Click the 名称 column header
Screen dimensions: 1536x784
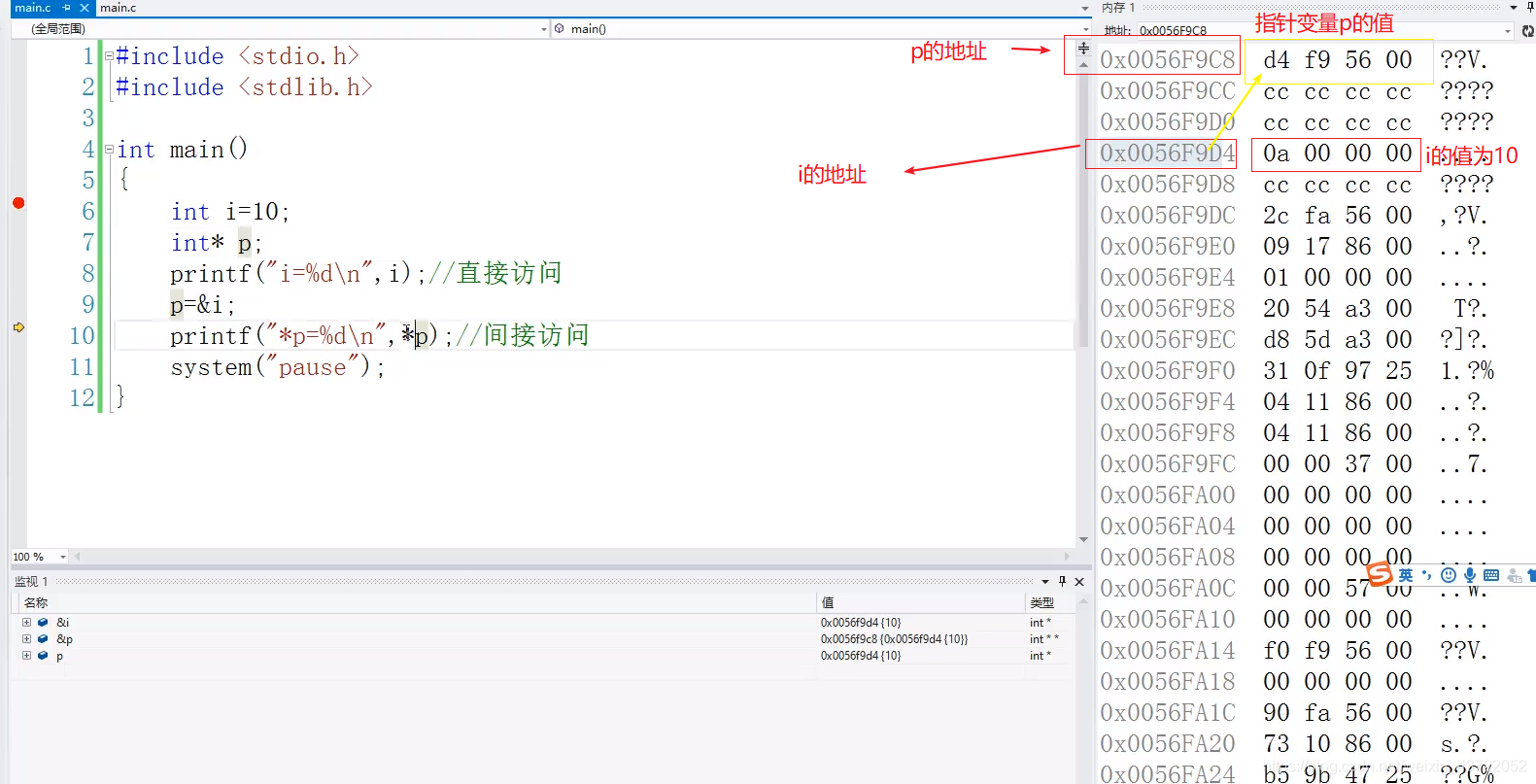point(36,603)
